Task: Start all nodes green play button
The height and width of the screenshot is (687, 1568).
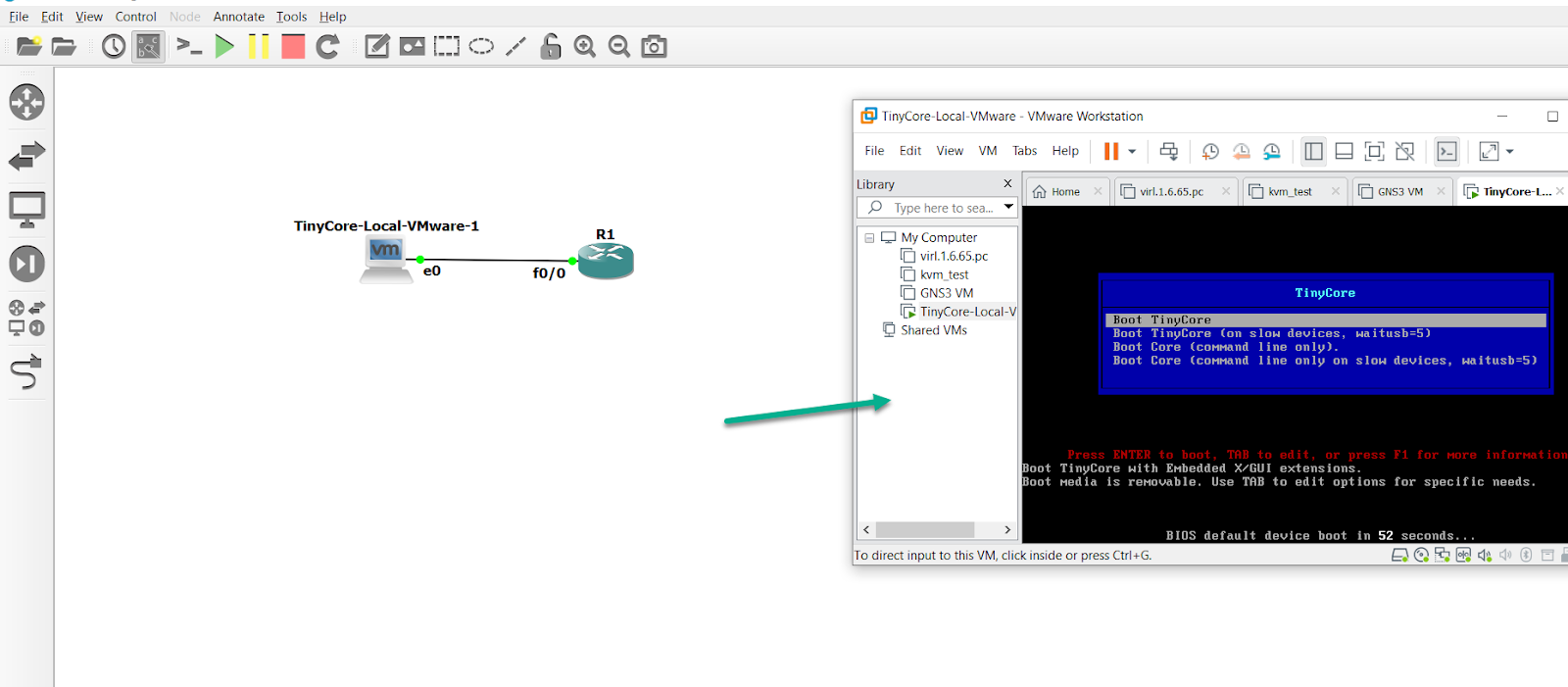Action: [224, 46]
